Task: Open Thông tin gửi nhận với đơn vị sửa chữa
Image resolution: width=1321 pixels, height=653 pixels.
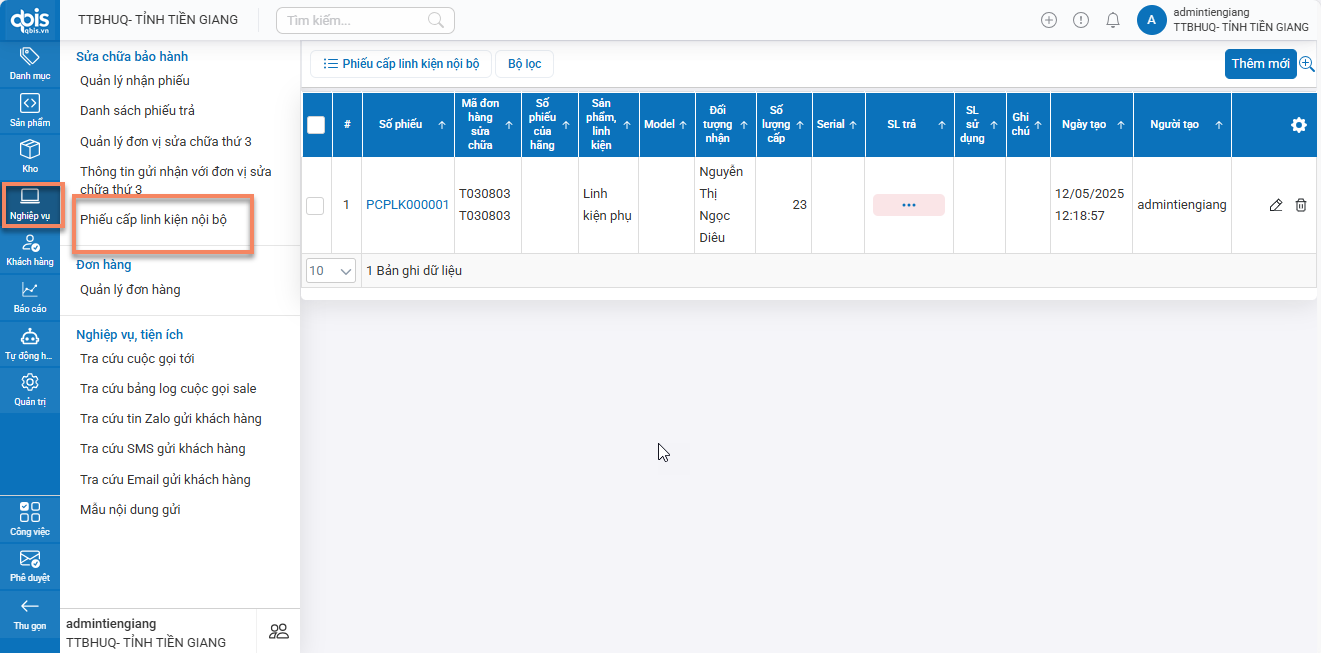Action: (176, 180)
